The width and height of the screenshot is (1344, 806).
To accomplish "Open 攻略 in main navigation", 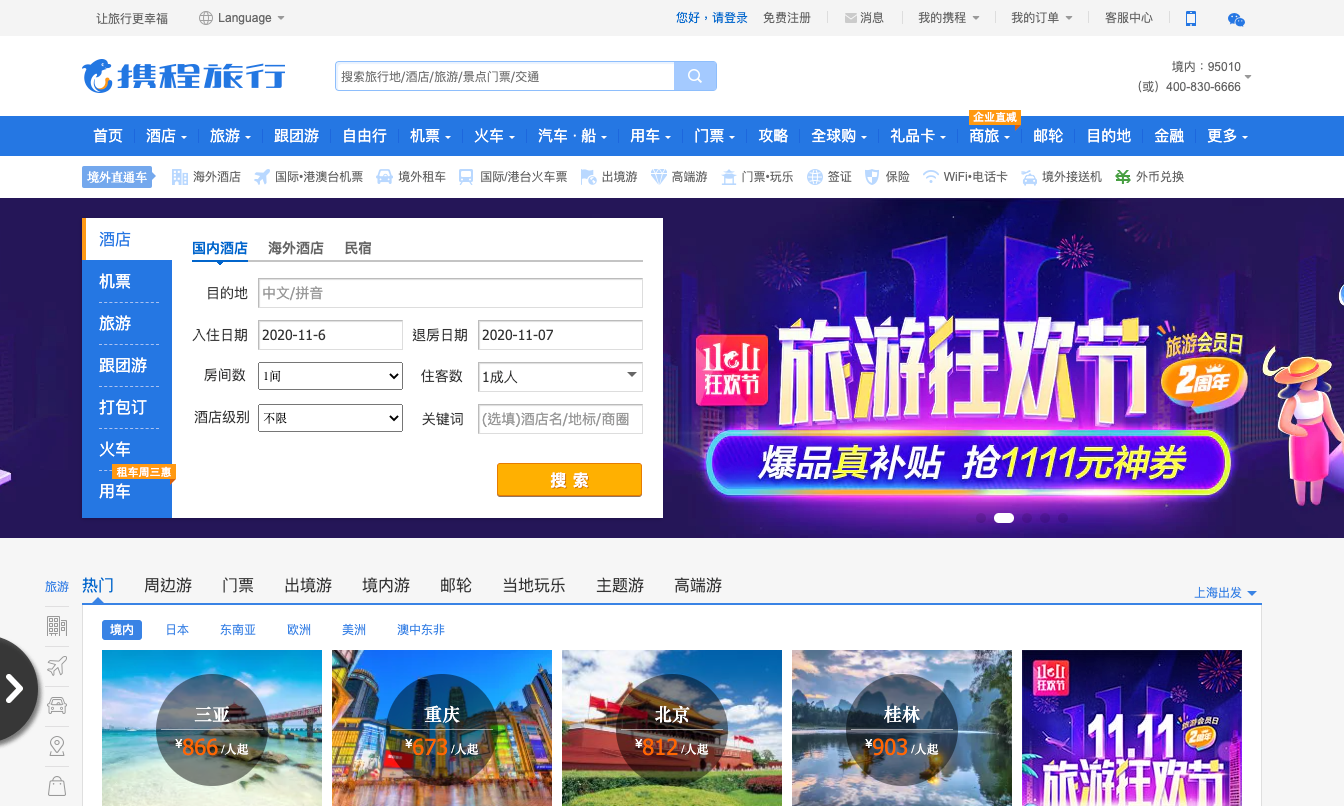I will coord(773,136).
